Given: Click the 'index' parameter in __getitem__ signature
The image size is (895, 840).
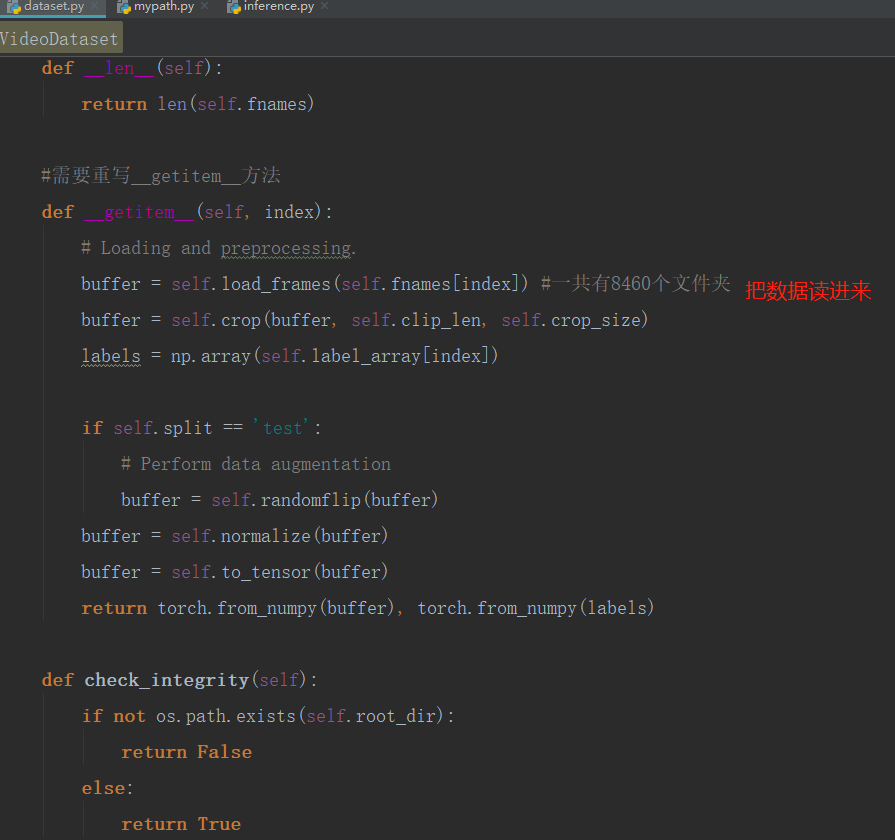Looking at the screenshot, I should 289,212.
